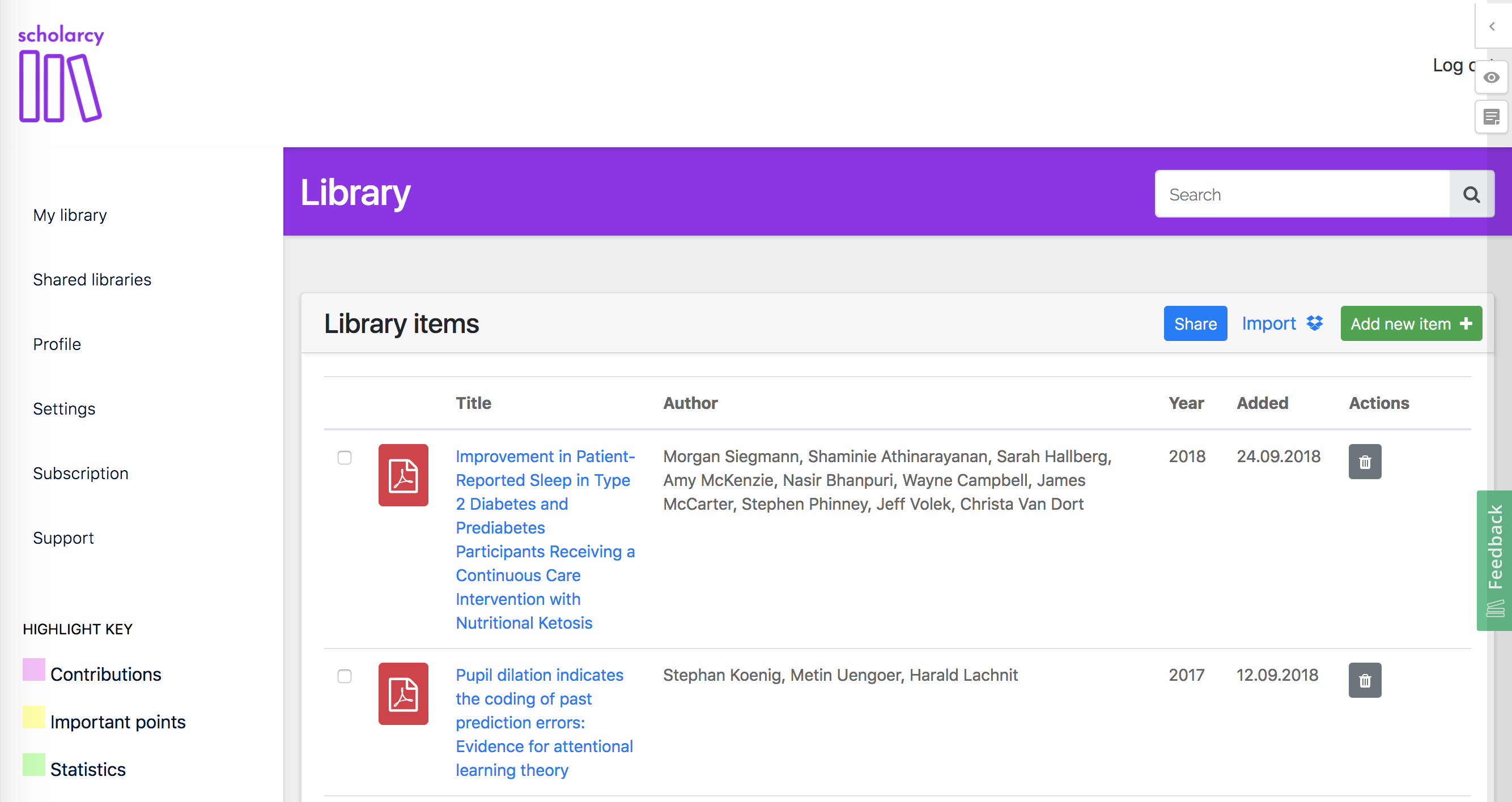1512x802 pixels.
Task: Import items from Dropbox
Action: [1282, 323]
